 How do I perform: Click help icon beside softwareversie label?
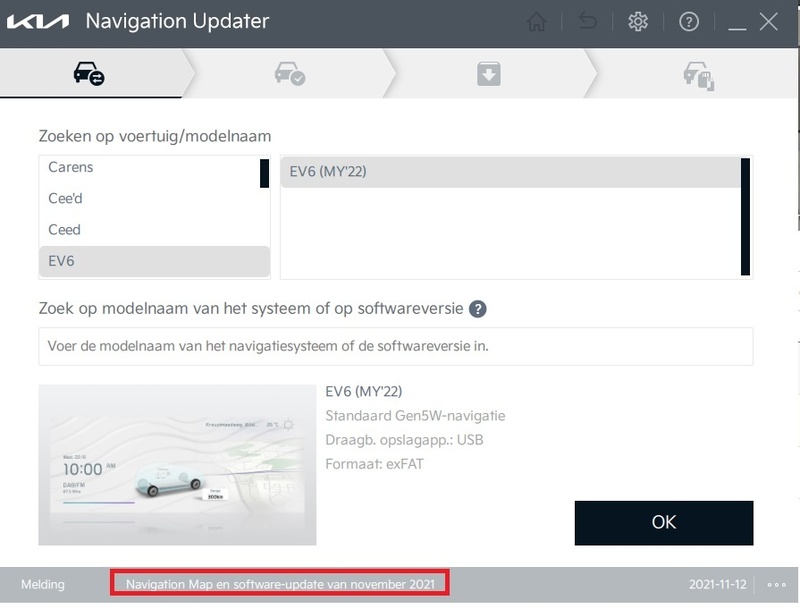(478, 309)
